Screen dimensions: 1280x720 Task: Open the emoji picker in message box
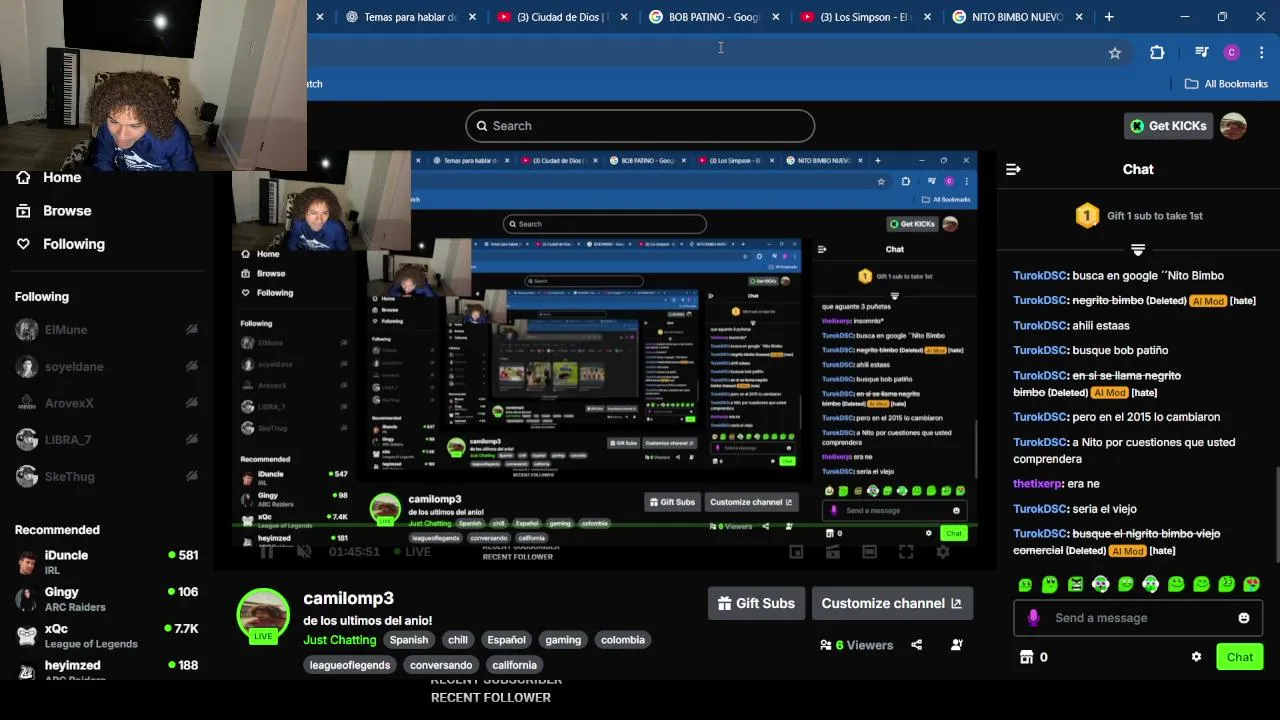pos(1244,618)
